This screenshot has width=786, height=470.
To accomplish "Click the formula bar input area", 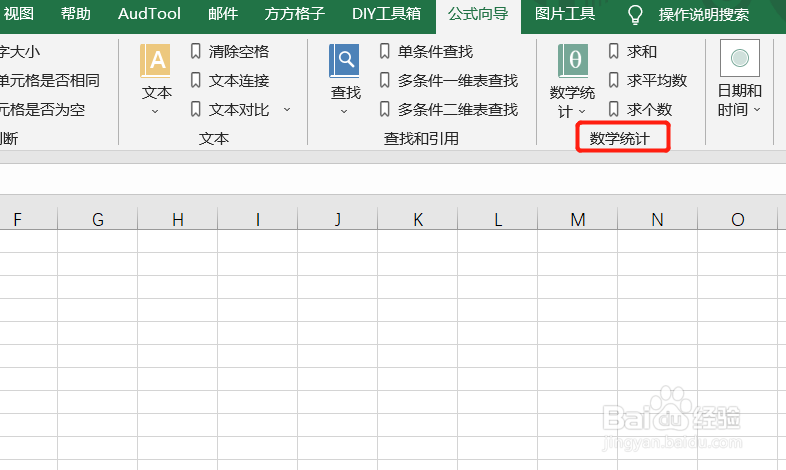I will pyautogui.click(x=393, y=179).
